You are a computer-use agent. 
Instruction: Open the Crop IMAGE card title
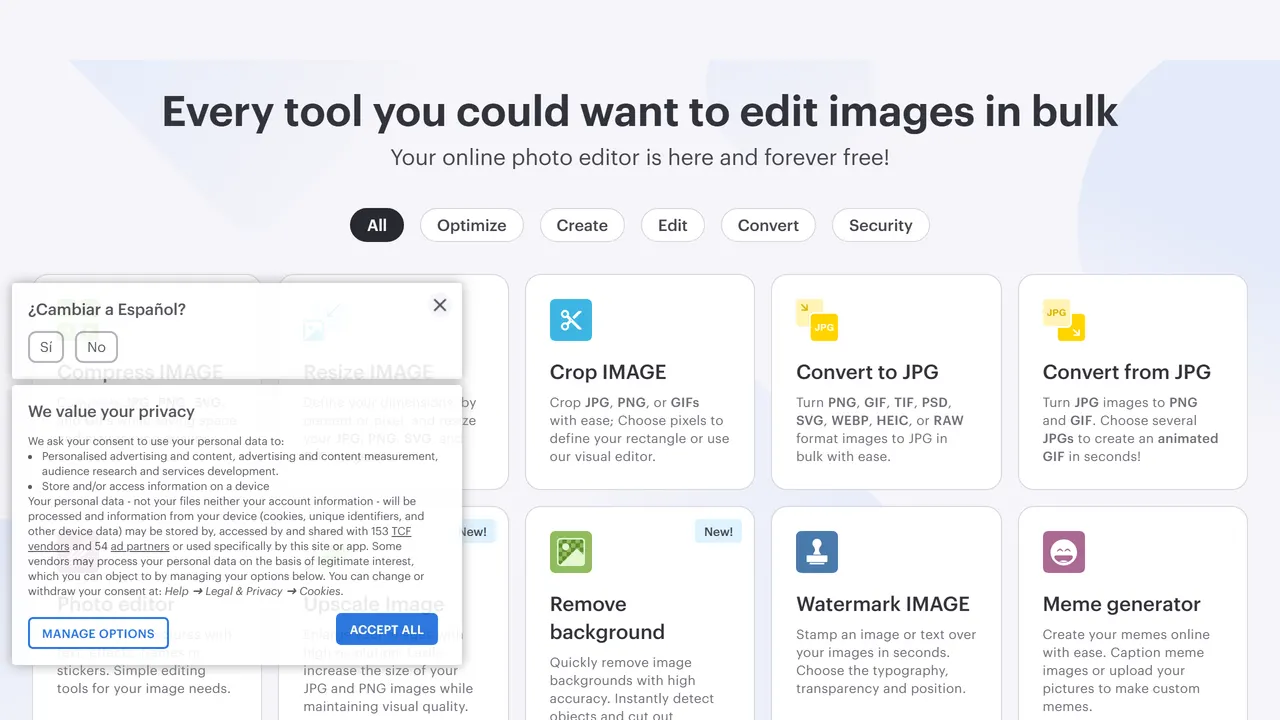click(x=608, y=372)
